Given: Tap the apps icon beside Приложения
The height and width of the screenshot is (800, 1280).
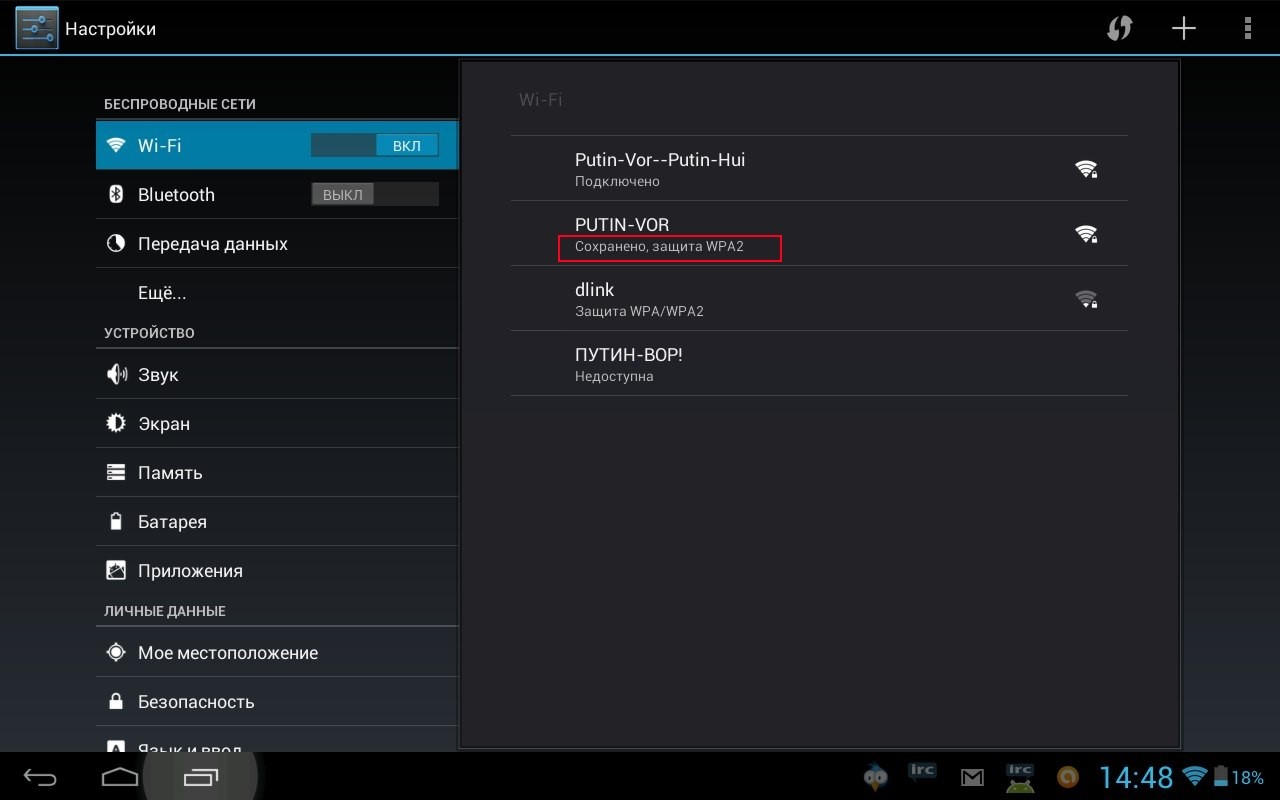Looking at the screenshot, I should (116, 571).
